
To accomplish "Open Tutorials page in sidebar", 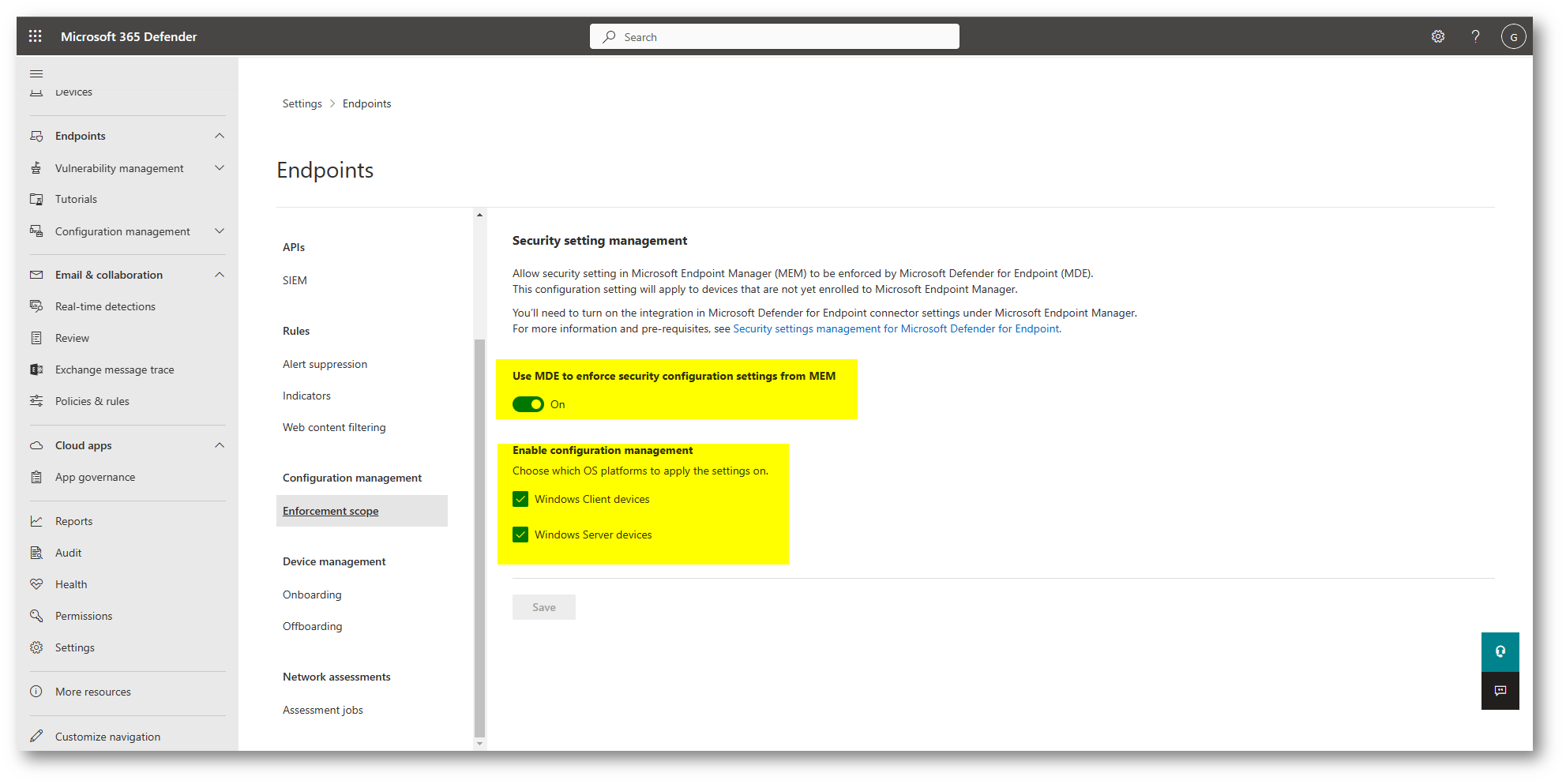I will [x=76, y=199].
